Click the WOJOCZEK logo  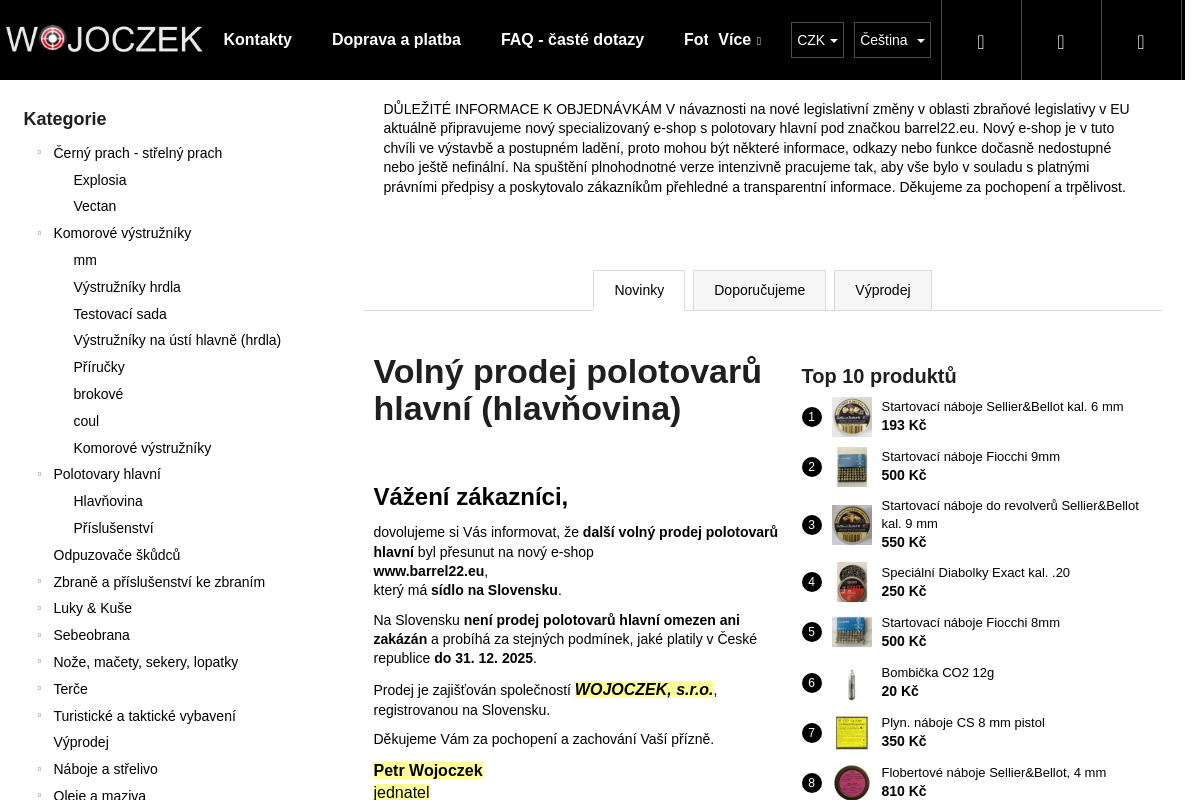104,39
